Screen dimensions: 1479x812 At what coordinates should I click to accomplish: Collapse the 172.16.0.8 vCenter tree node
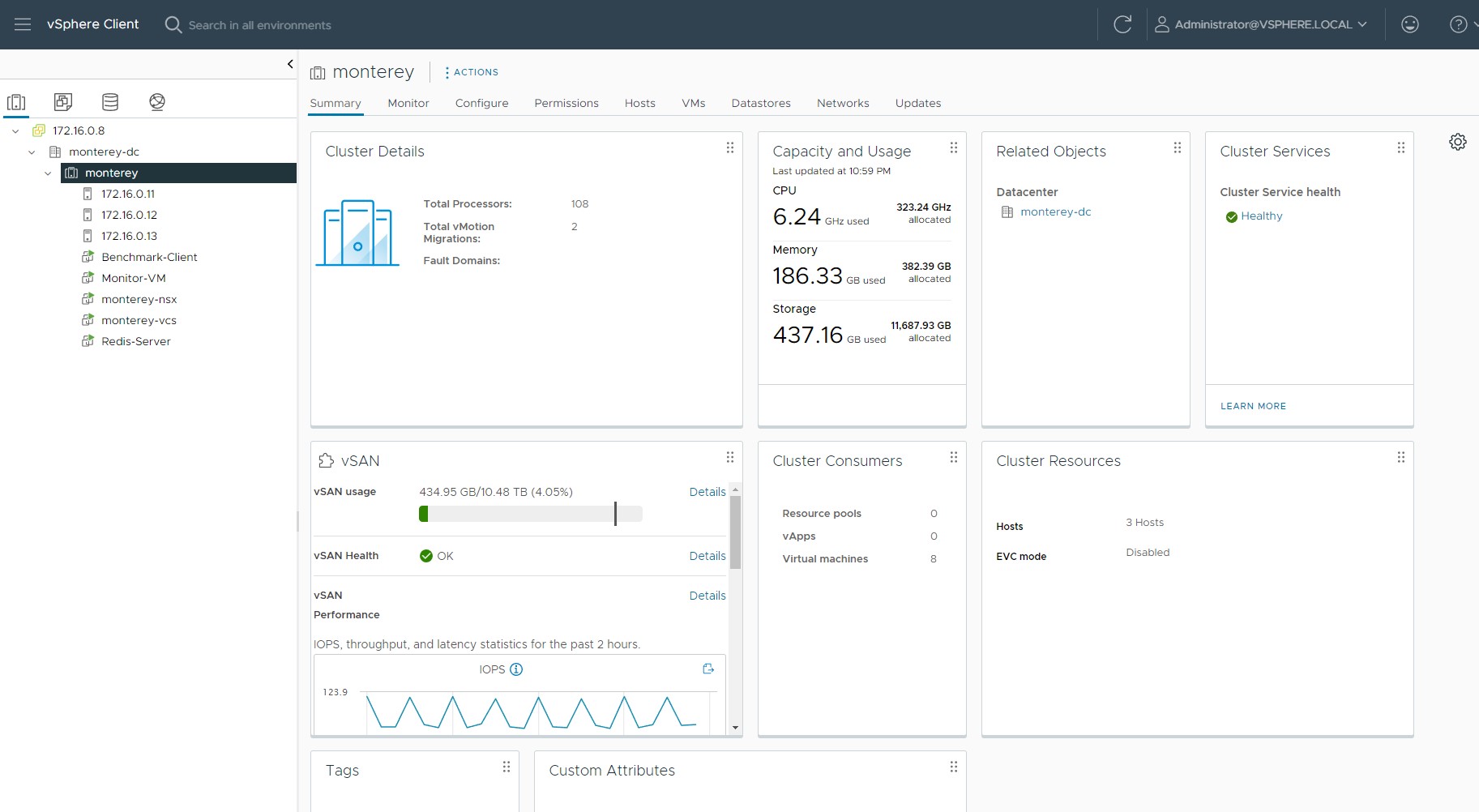coord(15,130)
